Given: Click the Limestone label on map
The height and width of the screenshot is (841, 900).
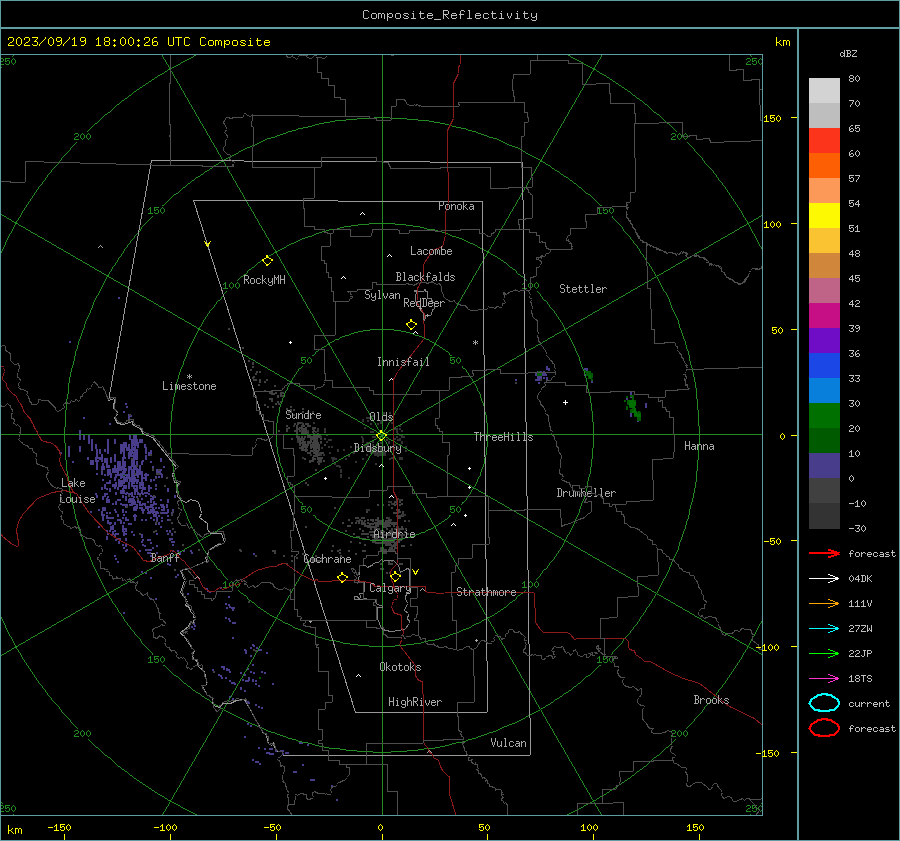Looking at the screenshot, I should pyautogui.click(x=189, y=386).
